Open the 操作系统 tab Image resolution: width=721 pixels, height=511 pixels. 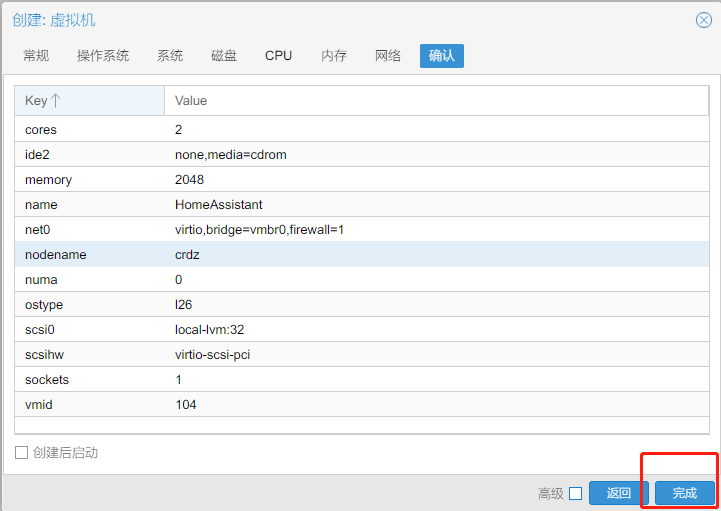103,56
